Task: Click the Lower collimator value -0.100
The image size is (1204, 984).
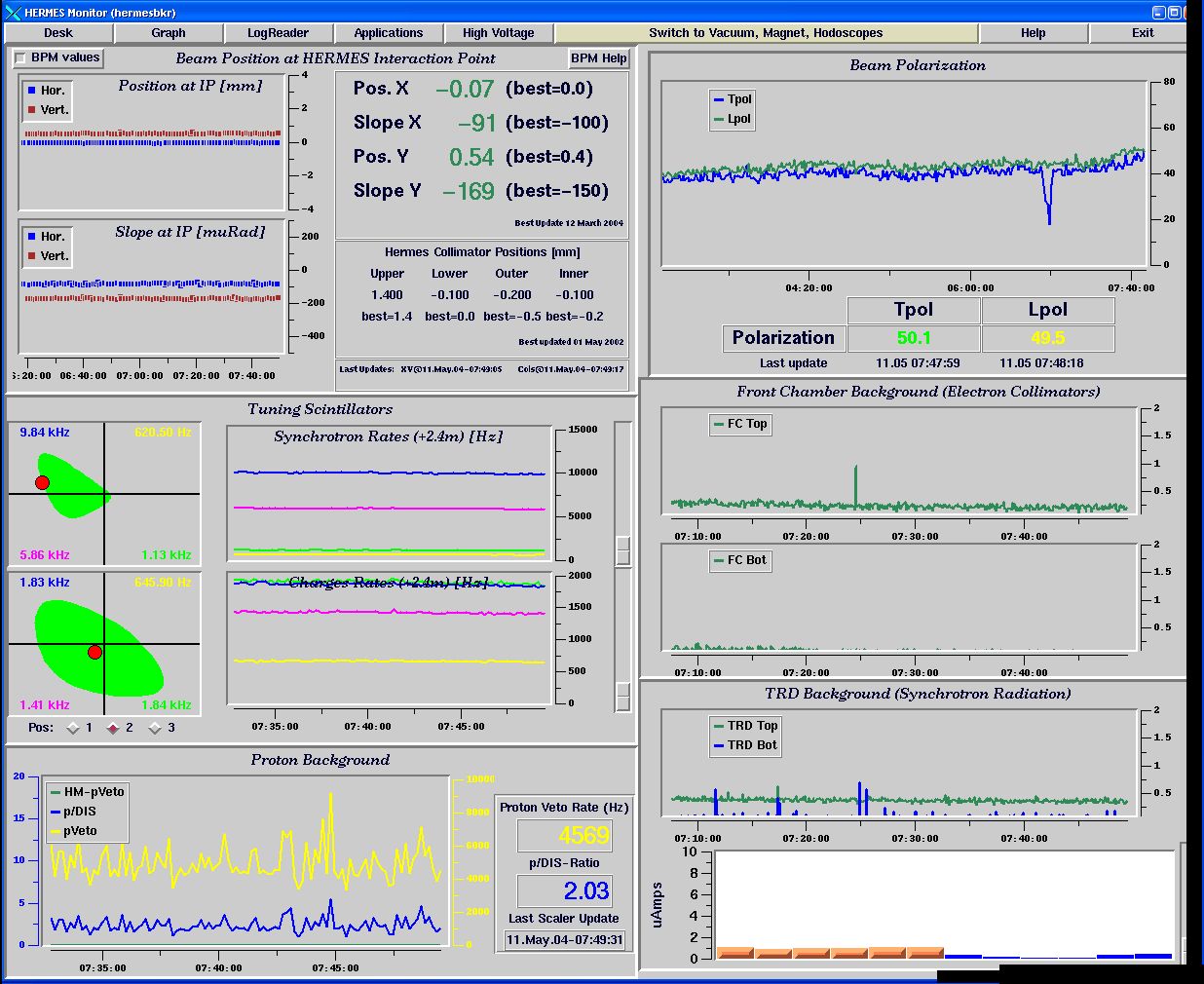Action: tap(449, 295)
